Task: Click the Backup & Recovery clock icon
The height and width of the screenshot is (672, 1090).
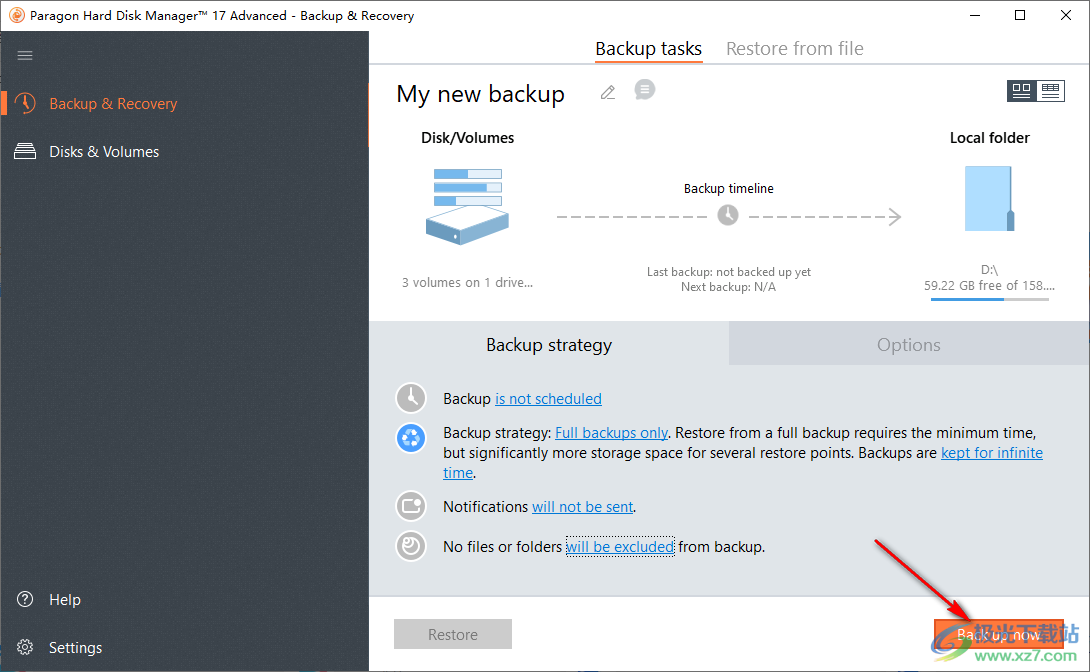Action: pos(25,104)
